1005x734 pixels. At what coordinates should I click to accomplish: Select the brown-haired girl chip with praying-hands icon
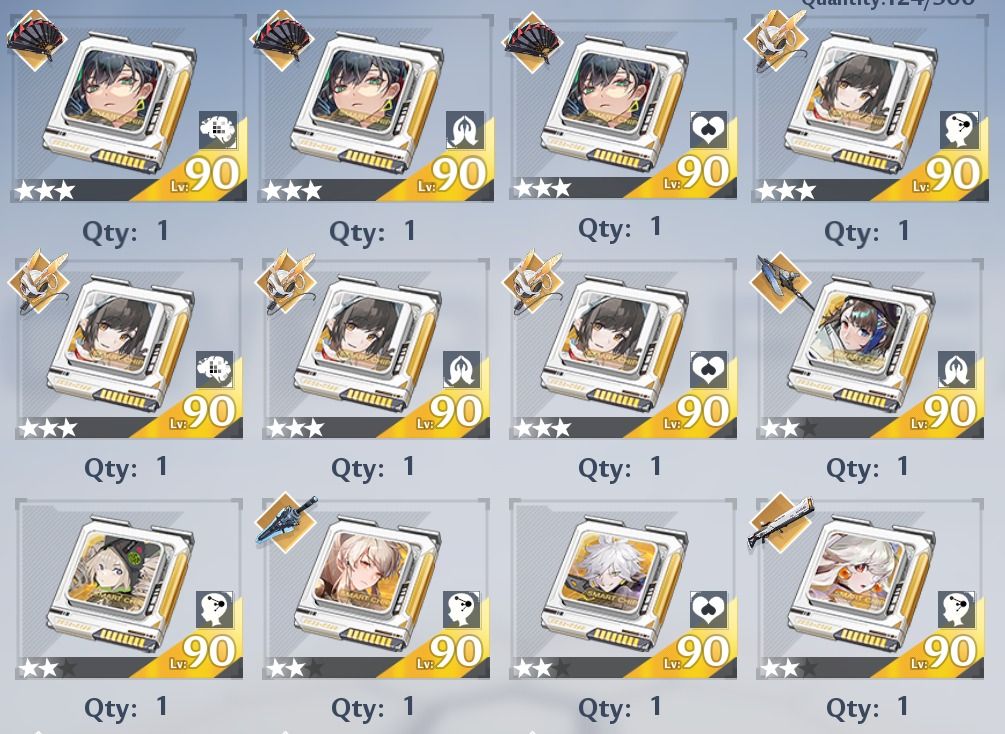pos(376,348)
